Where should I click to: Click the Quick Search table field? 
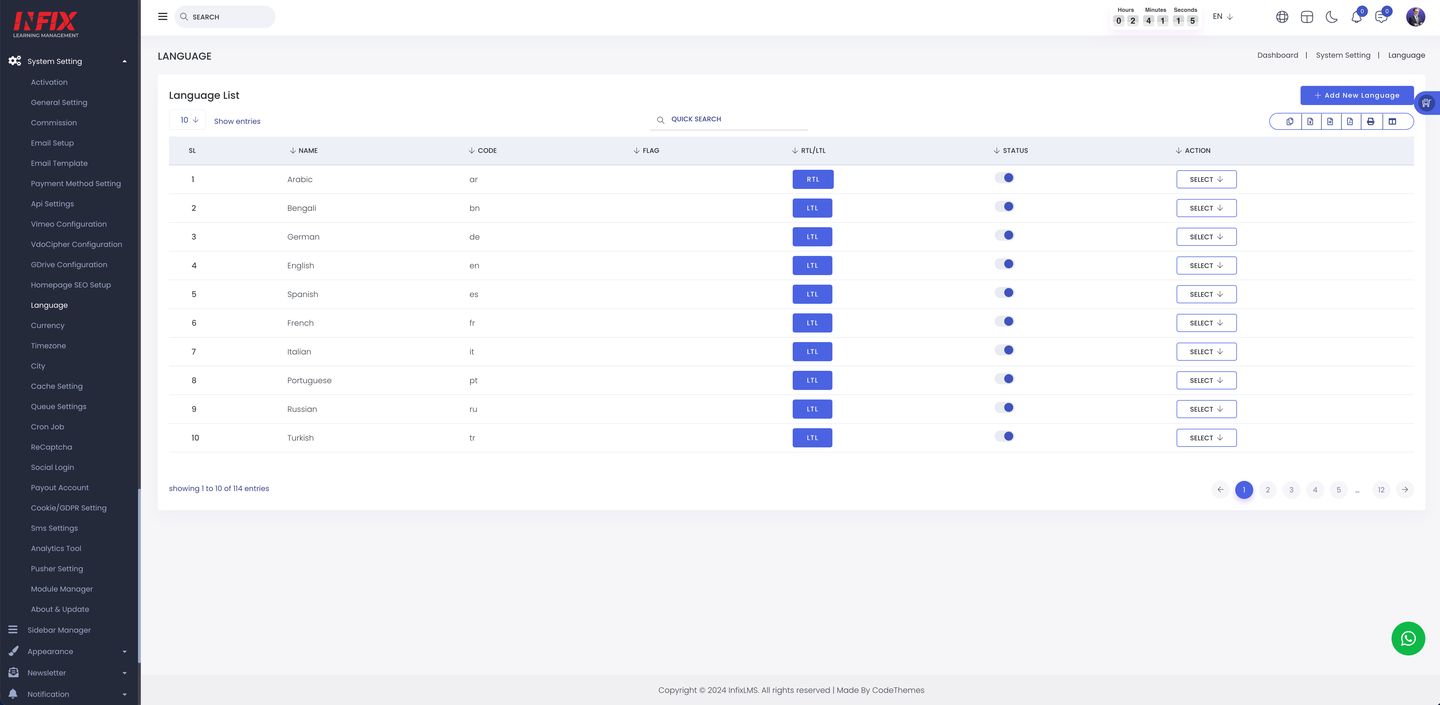click(x=730, y=120)
